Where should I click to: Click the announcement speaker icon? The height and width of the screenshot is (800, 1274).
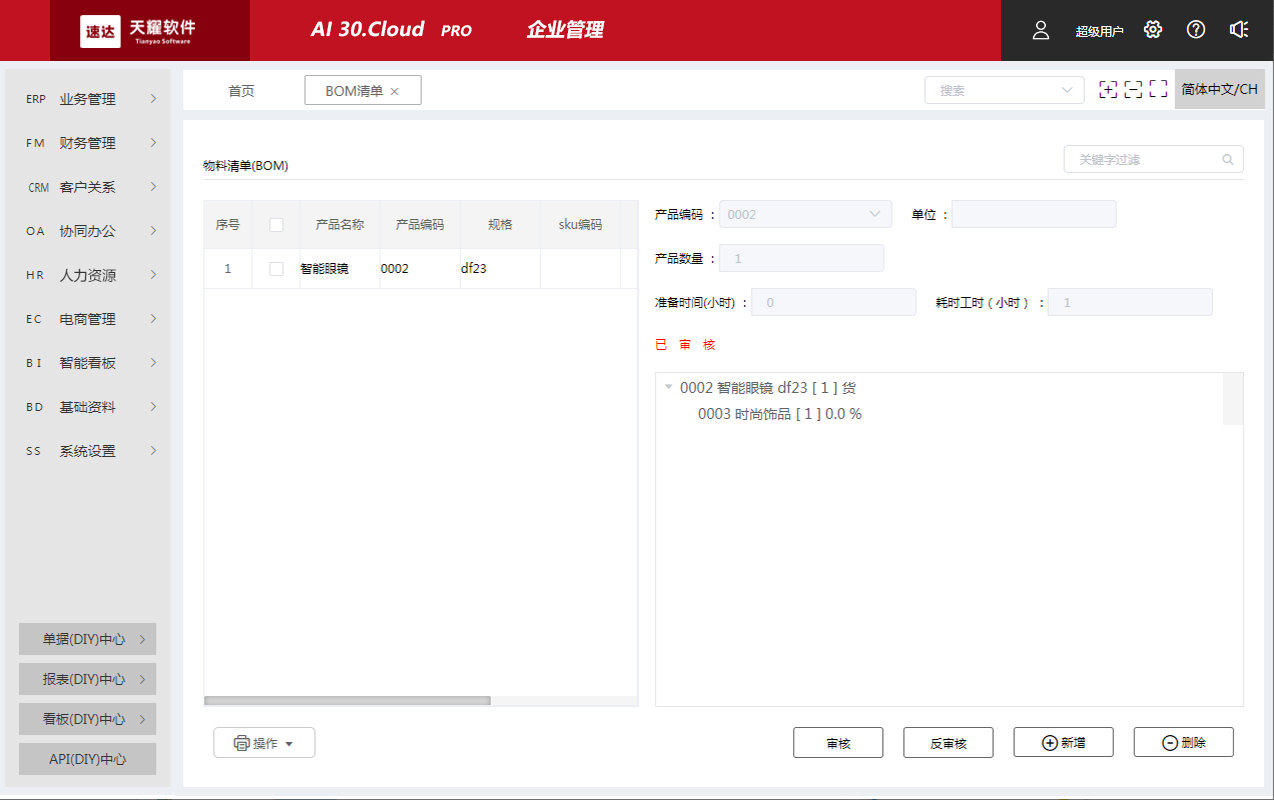[1239, 30]
